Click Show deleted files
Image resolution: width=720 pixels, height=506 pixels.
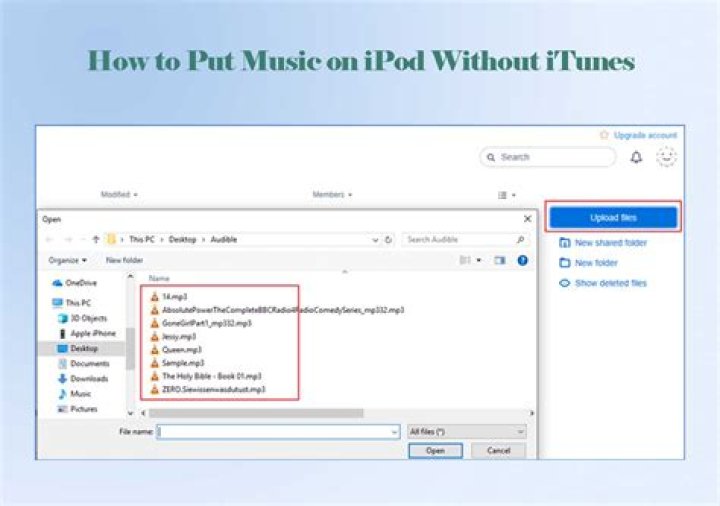tap(611, 283)
